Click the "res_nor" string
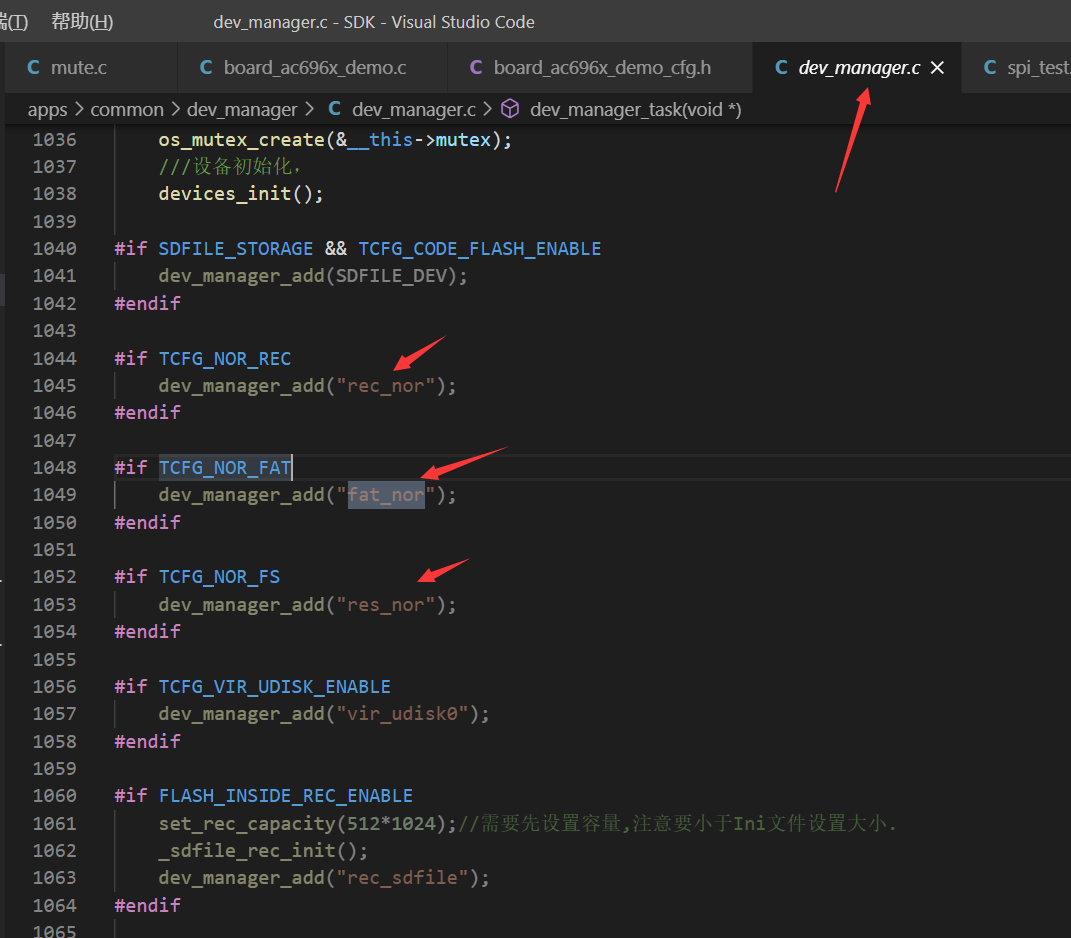The width and height of the screenshot is (1071, 938). [385, 605]
